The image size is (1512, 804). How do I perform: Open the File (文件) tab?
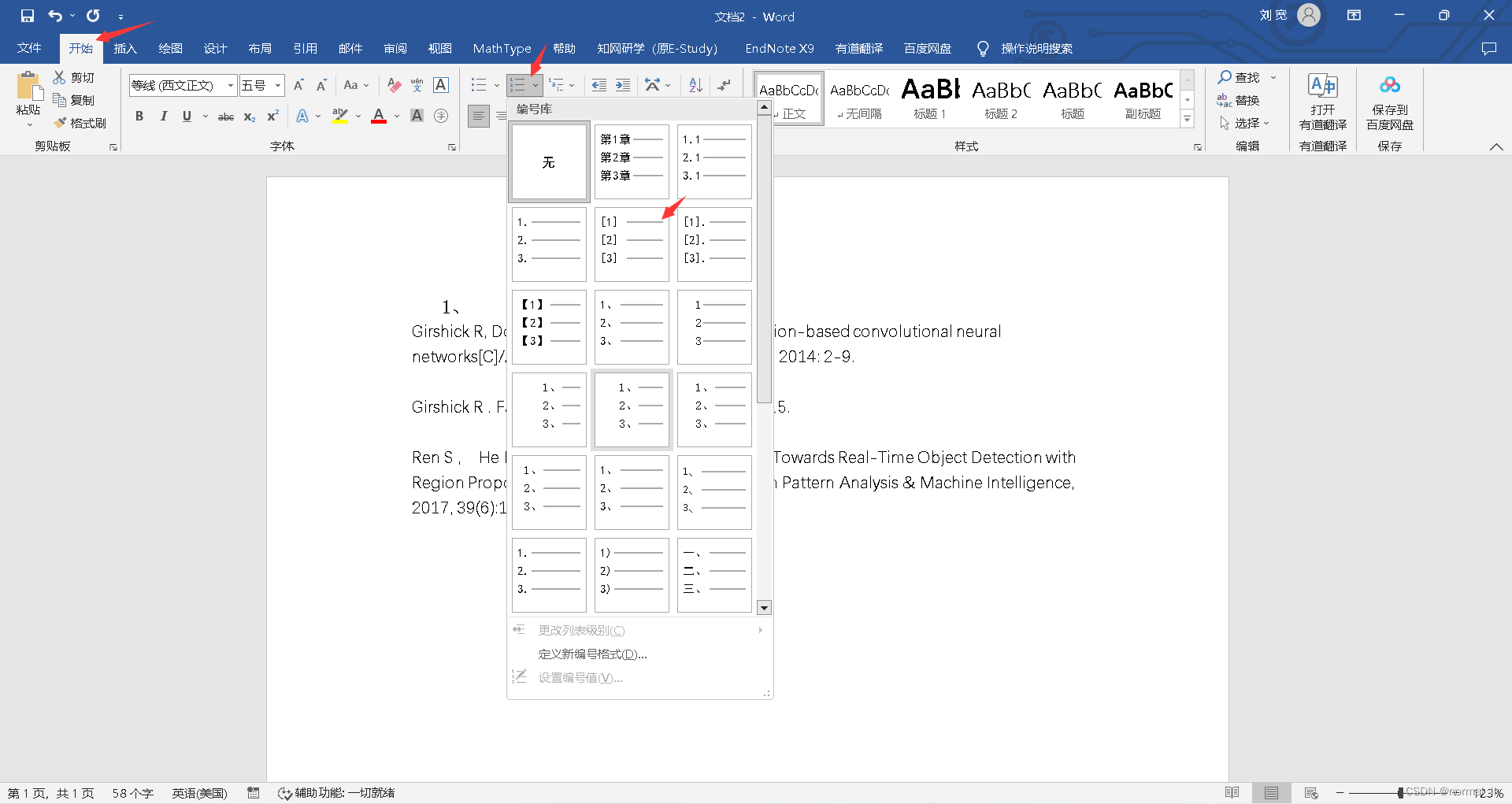tap(29, 48)
